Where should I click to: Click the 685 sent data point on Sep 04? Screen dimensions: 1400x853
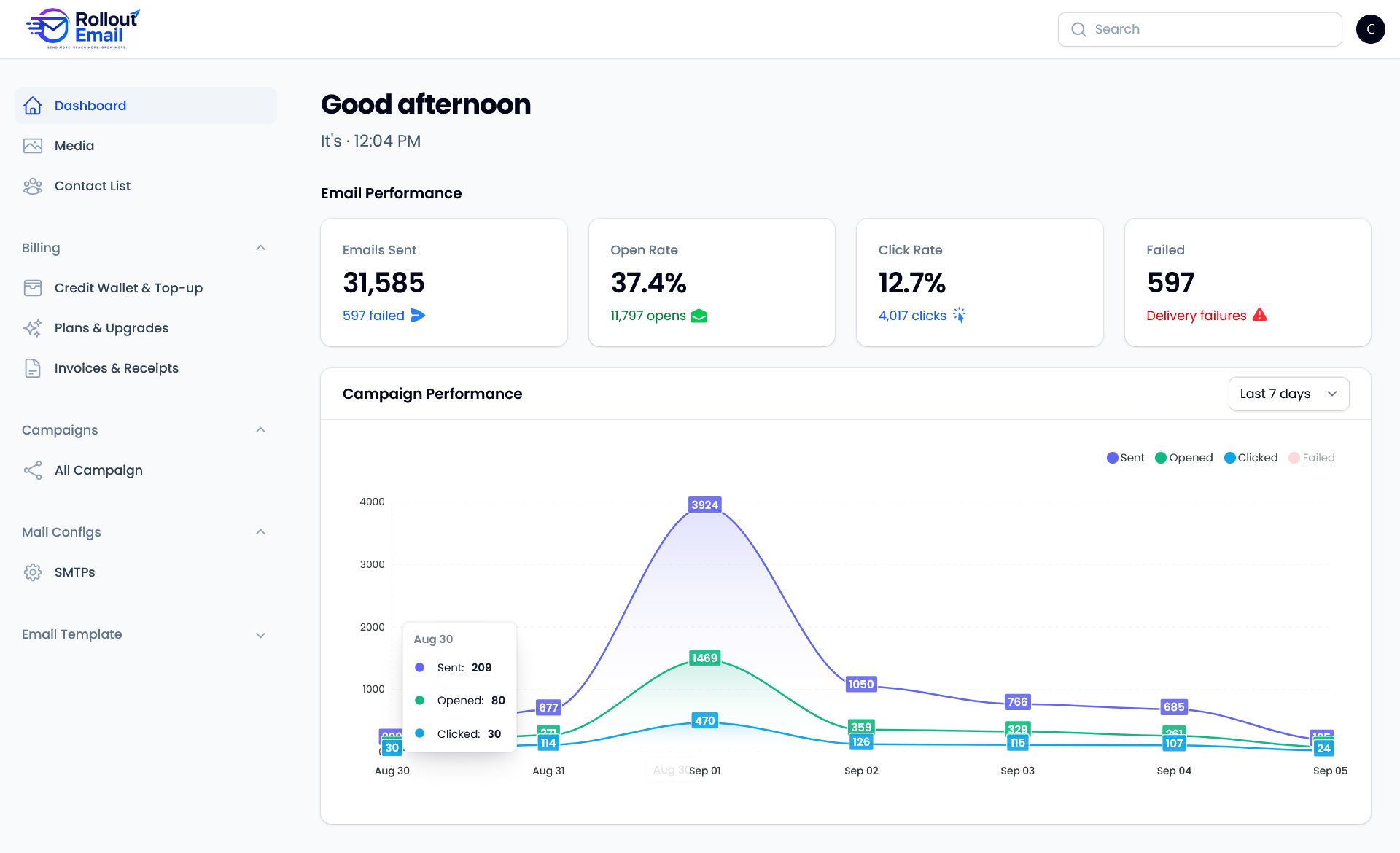click(1174, 706)
